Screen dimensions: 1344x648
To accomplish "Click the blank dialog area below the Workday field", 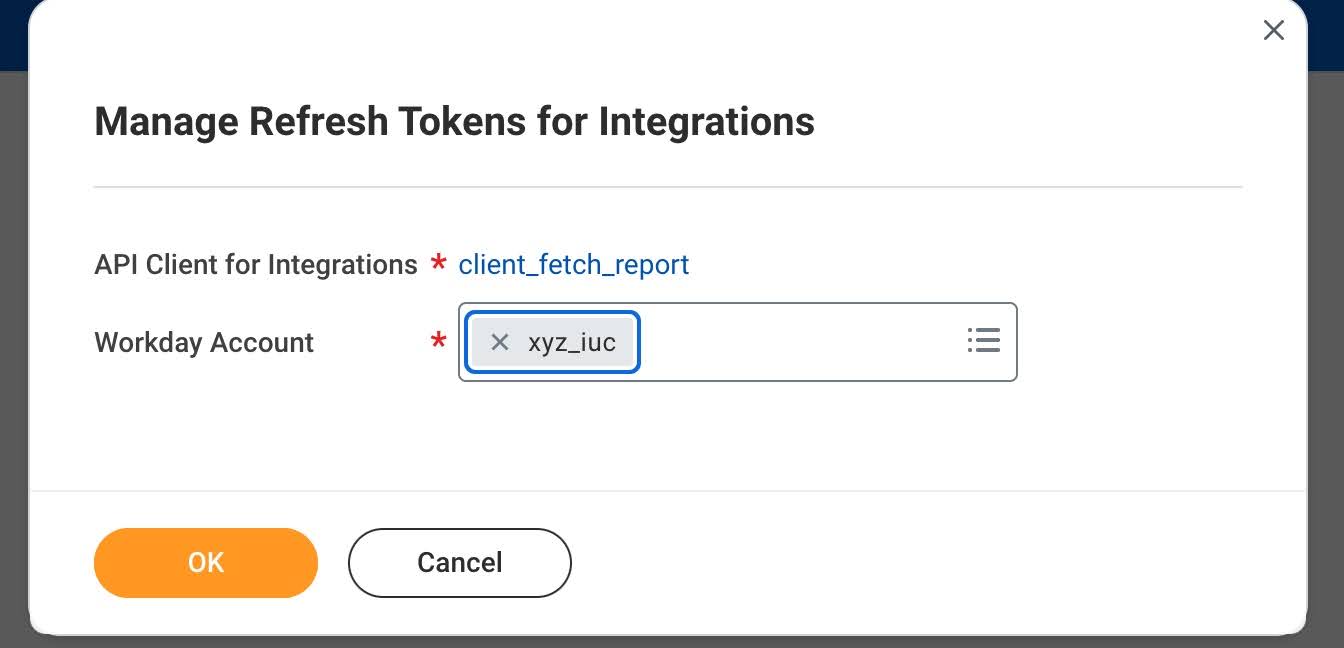I will (668, 435).
